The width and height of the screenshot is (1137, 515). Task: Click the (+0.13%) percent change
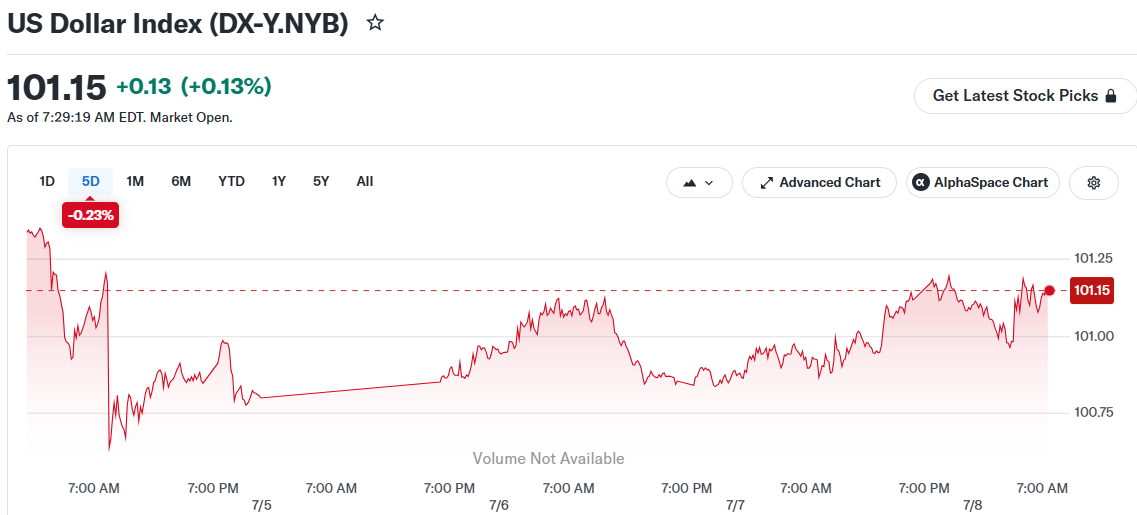[x=226, y=87]
